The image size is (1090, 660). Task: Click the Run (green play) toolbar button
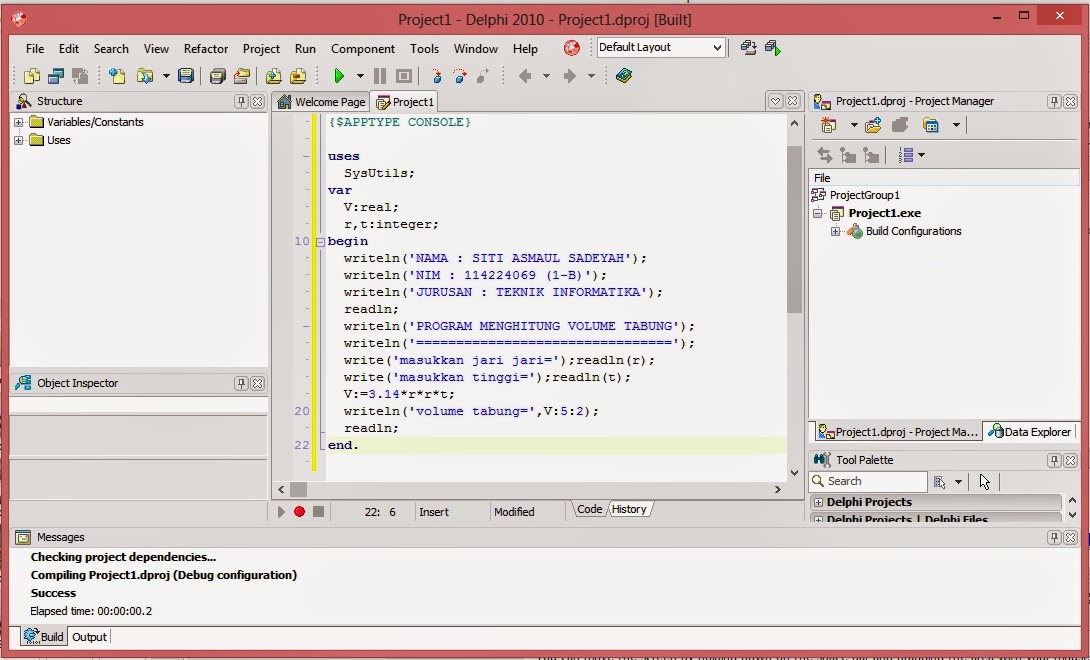pos(339,76)
